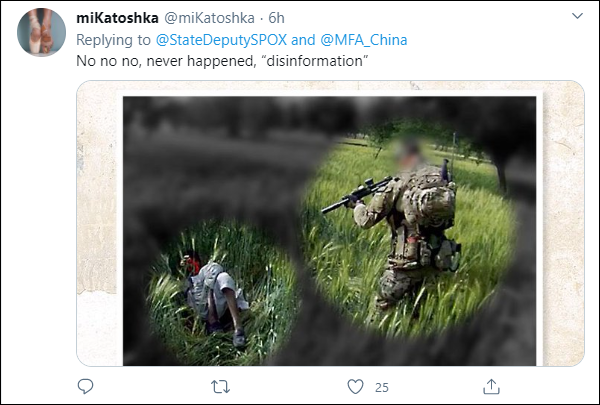Viewport: 600px width, 405px height.
Task: Click the "Replying to" label
Action: (x=113, y=40)
